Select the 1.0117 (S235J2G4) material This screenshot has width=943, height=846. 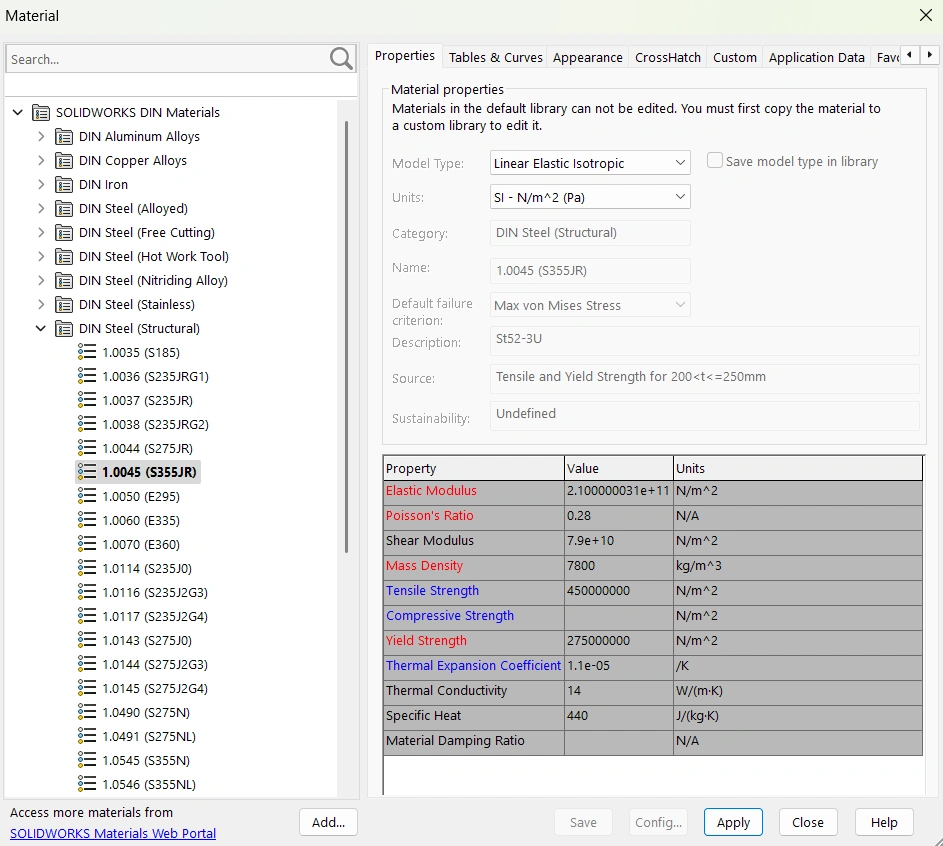click(x=155, y=616)
